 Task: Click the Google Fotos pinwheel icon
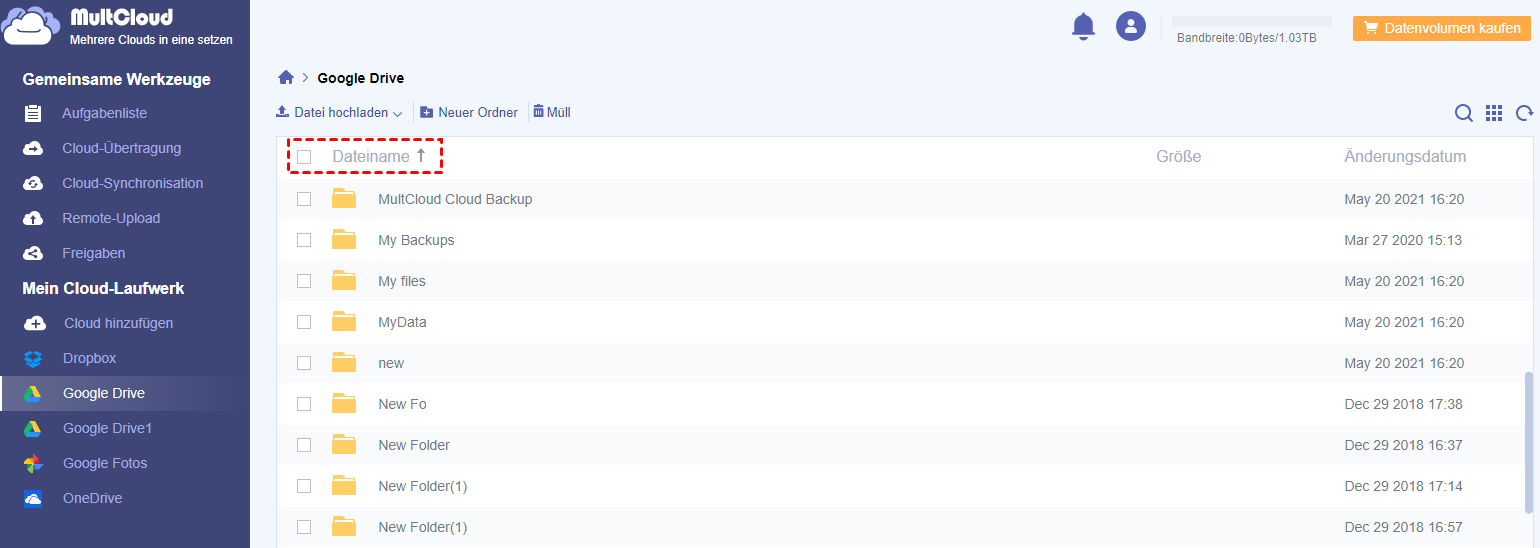[x=33, y=463]
